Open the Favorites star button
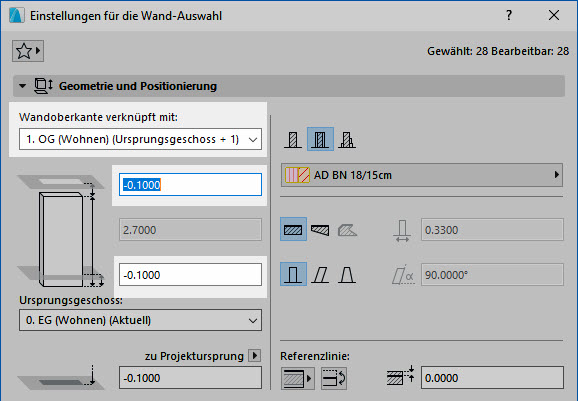The height and width of the screenshot is (401, 578). pos(28,51)
